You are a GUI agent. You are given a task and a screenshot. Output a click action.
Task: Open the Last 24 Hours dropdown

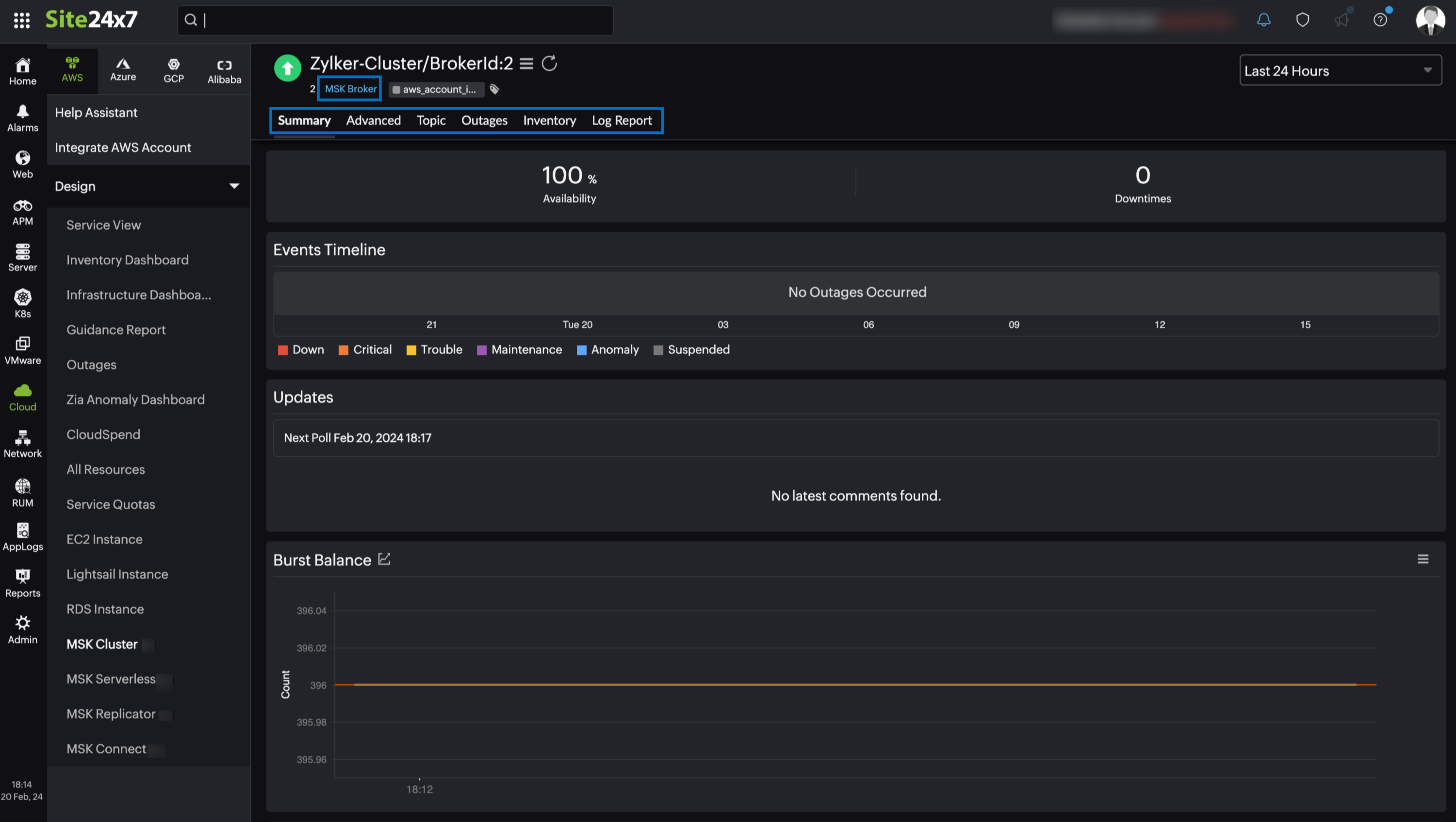click(x=1340, y=71)
